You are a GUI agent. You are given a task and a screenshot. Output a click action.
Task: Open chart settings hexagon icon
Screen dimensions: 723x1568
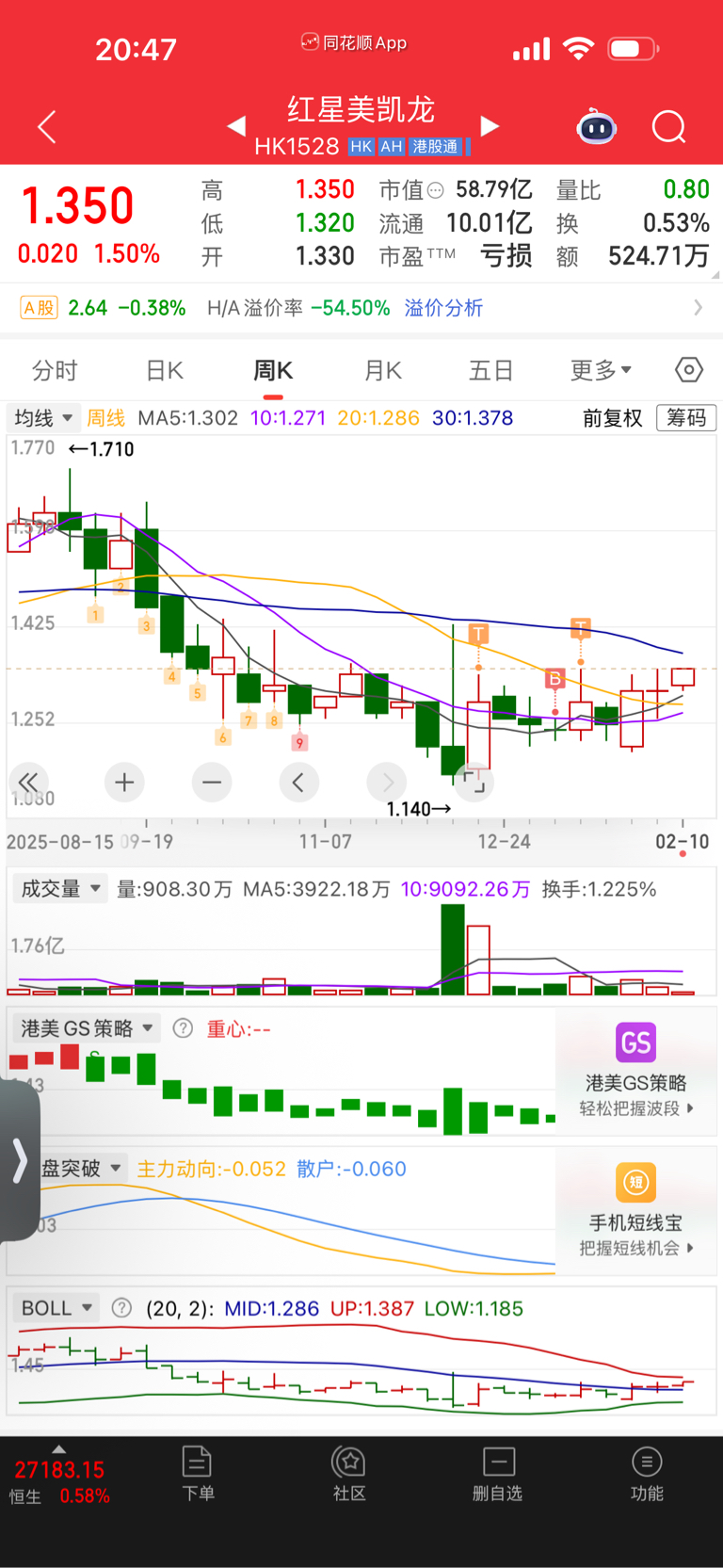tap(689, 370)
